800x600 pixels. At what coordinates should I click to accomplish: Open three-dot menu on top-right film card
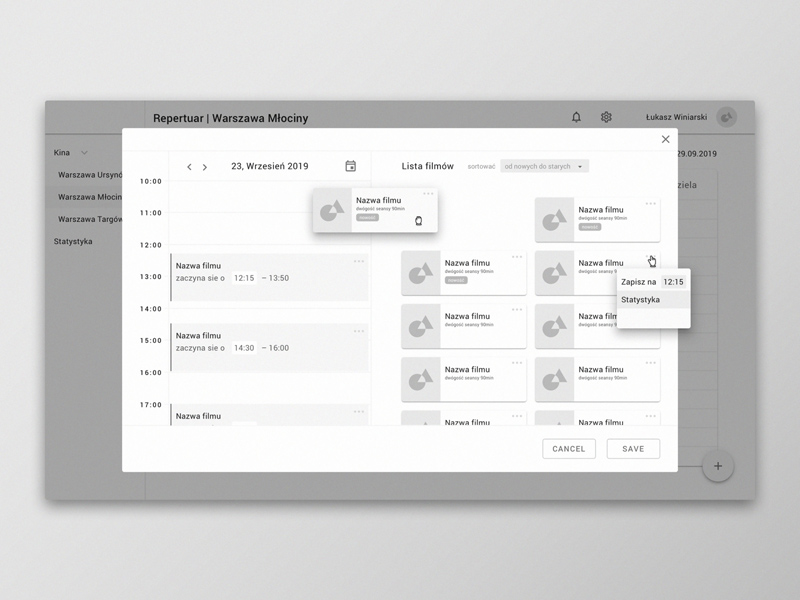[651, 204]
